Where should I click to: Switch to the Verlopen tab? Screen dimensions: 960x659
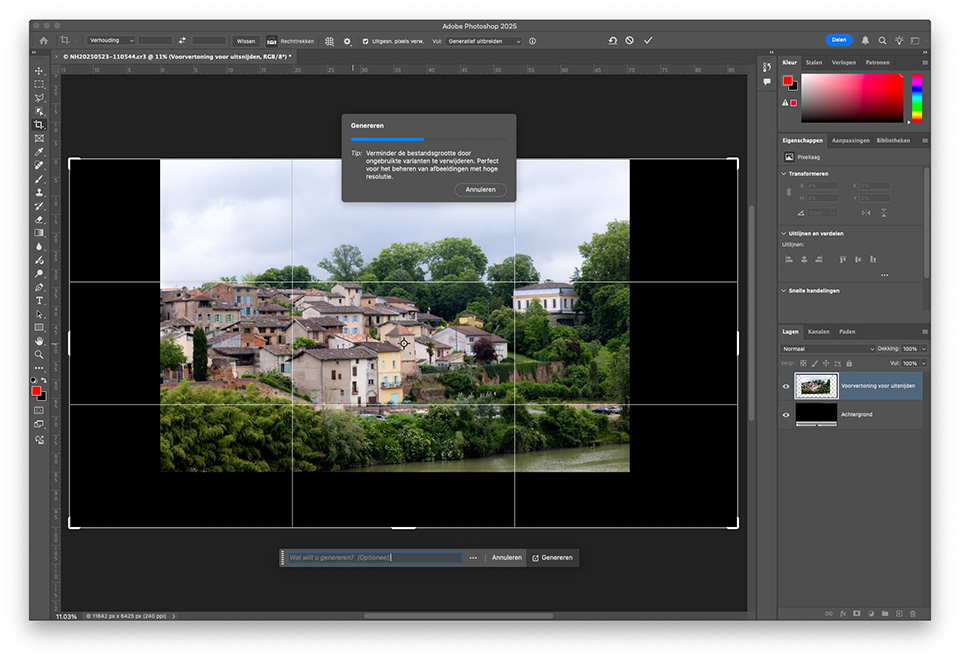click(x=844, y=62)
